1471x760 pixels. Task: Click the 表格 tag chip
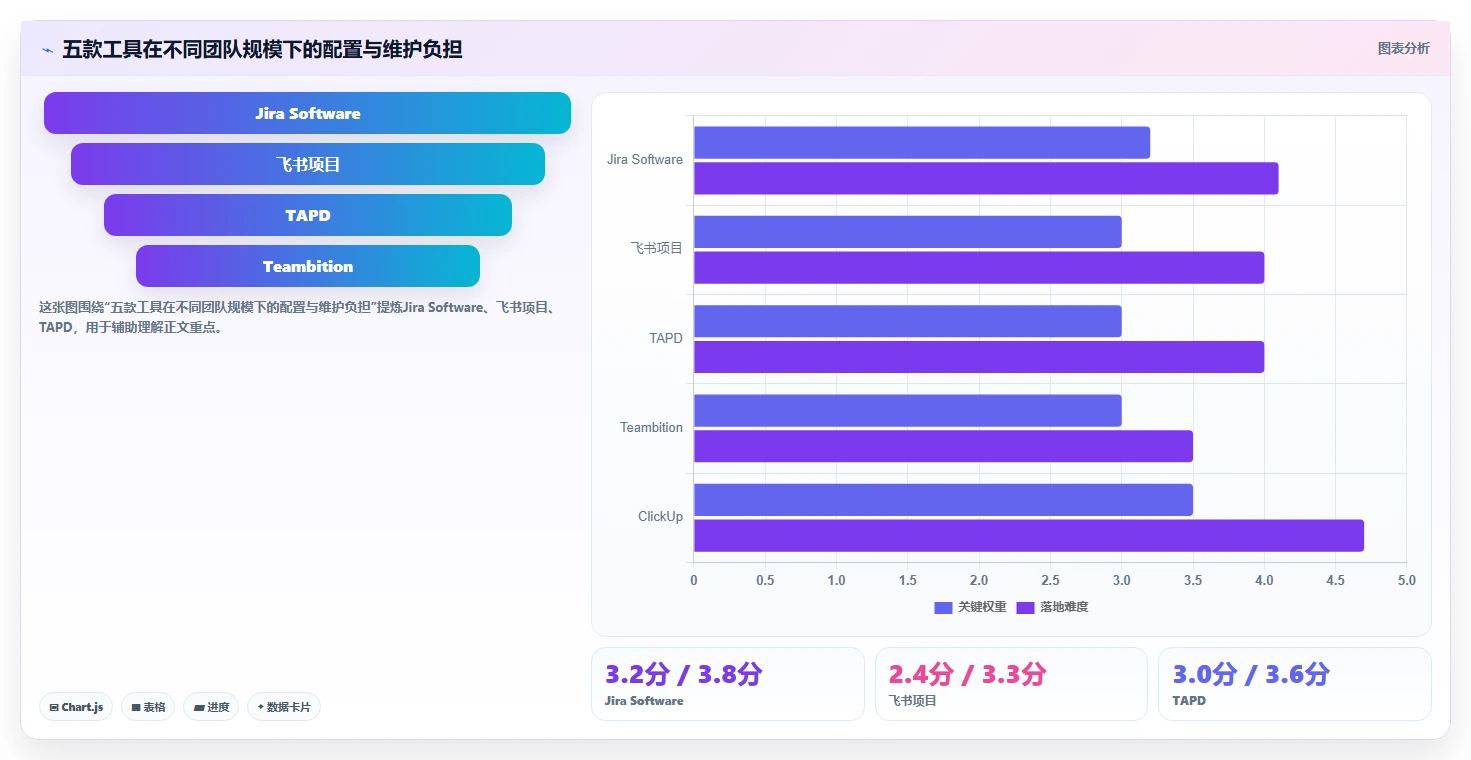[x=148, y=707]
